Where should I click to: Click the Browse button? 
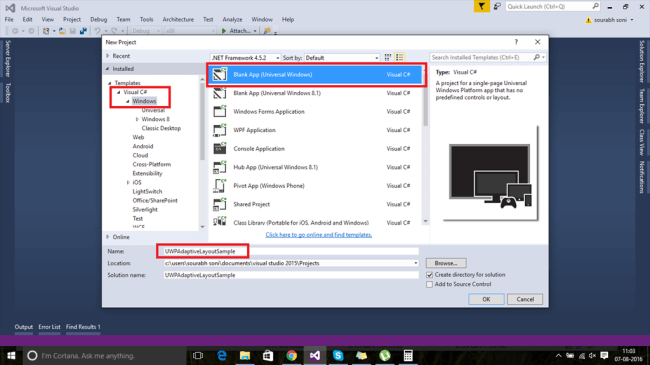[446, 263]
